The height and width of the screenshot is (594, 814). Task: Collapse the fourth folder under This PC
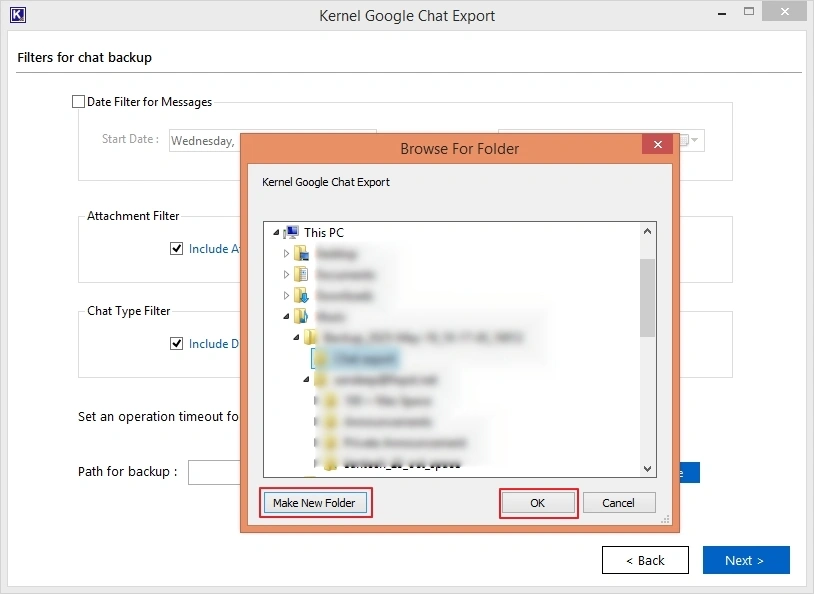coord(286,316)
